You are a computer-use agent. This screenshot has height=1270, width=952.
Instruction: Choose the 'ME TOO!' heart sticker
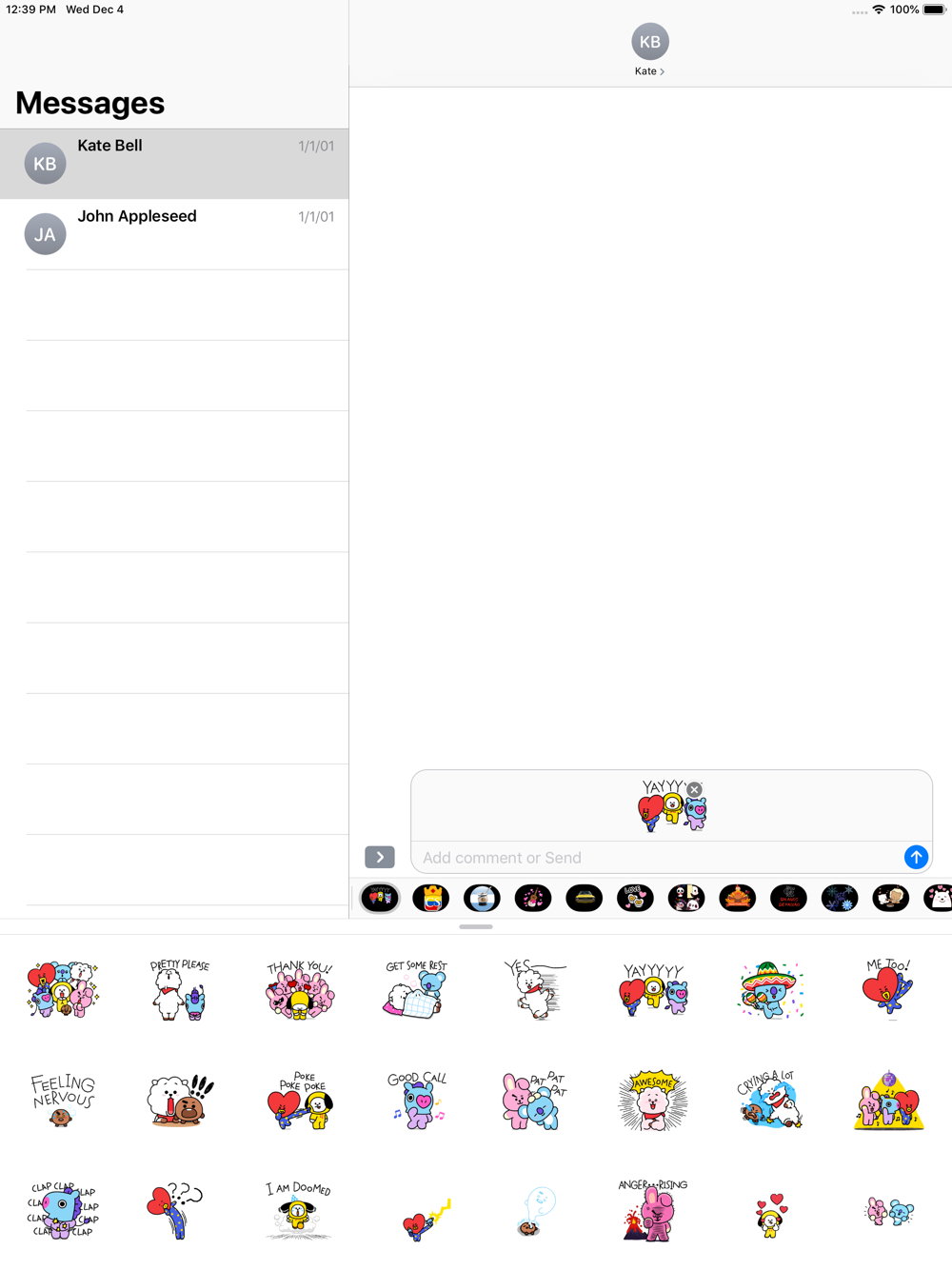888,989
